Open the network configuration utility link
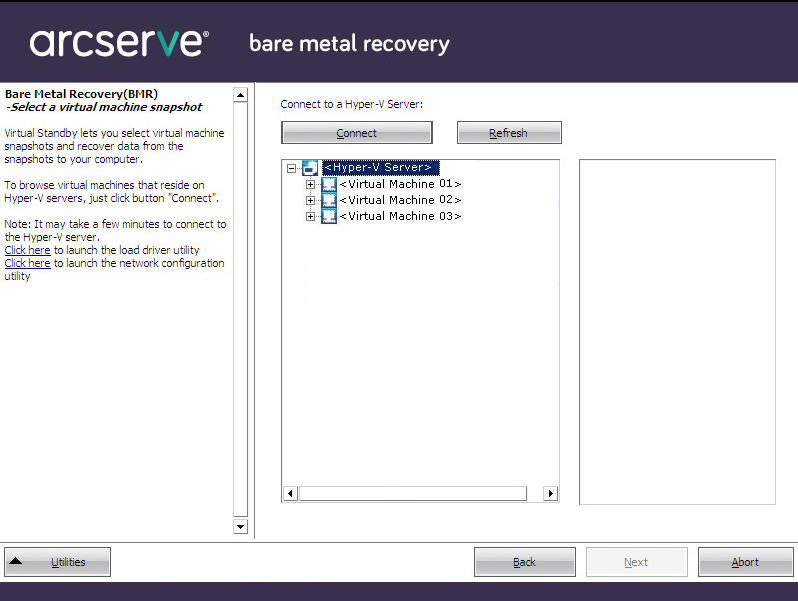The image size is (798, 601). [27, 263]
